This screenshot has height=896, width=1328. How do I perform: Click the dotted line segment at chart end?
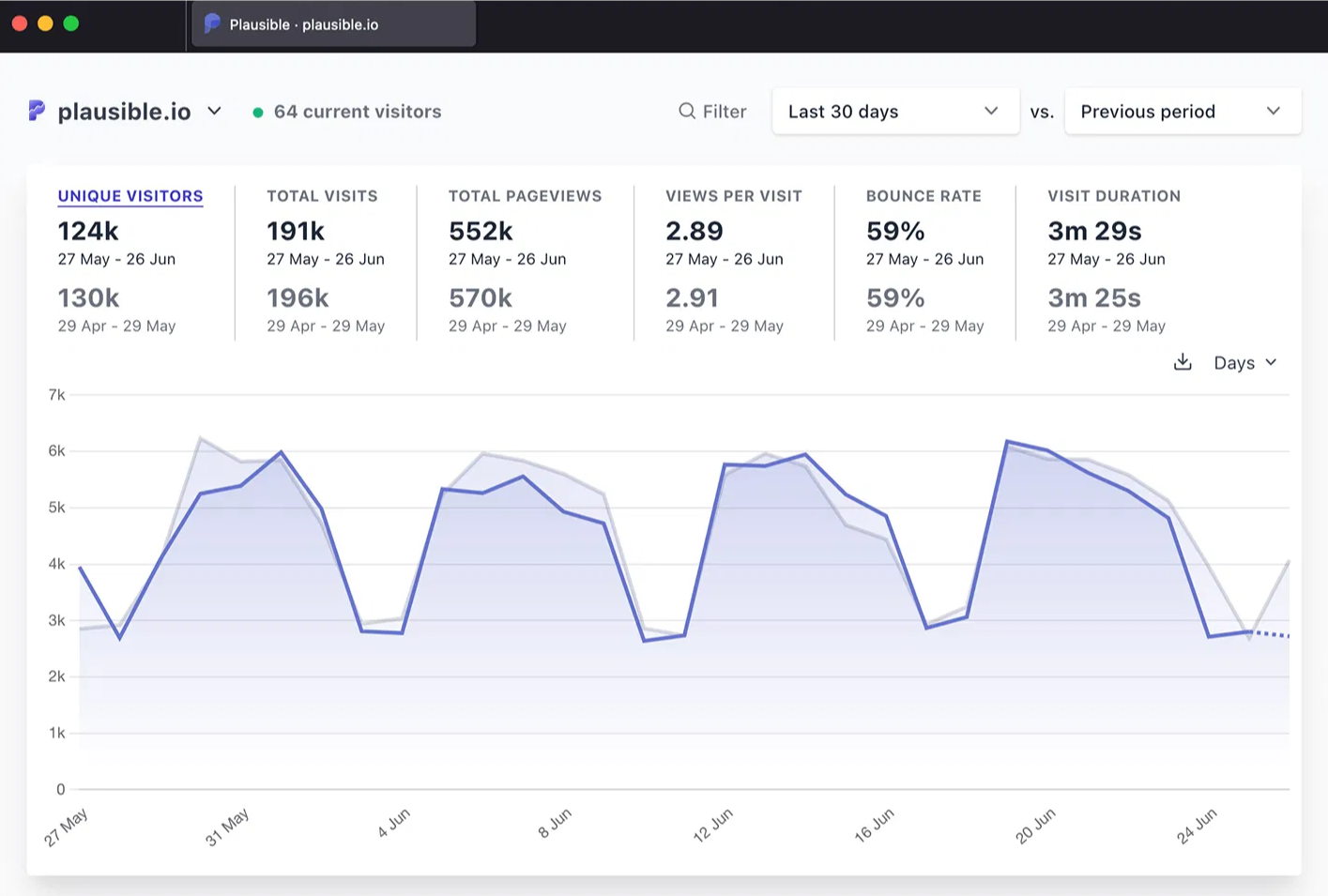[1270, 634]
